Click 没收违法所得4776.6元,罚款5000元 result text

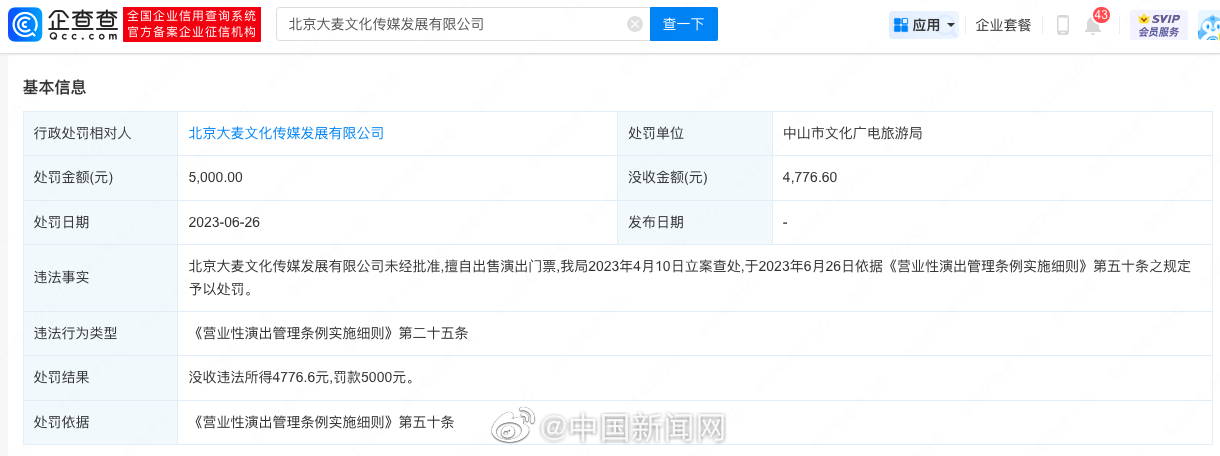point(301,378)
